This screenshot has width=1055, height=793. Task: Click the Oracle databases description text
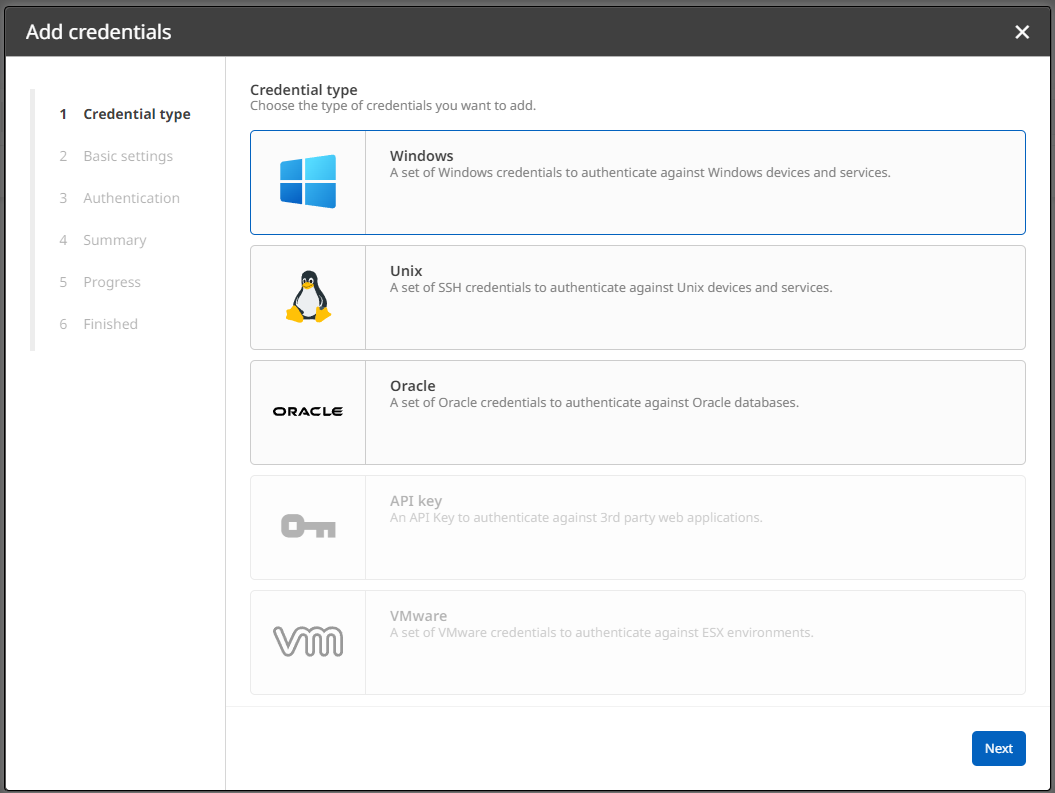click(594, 403)
